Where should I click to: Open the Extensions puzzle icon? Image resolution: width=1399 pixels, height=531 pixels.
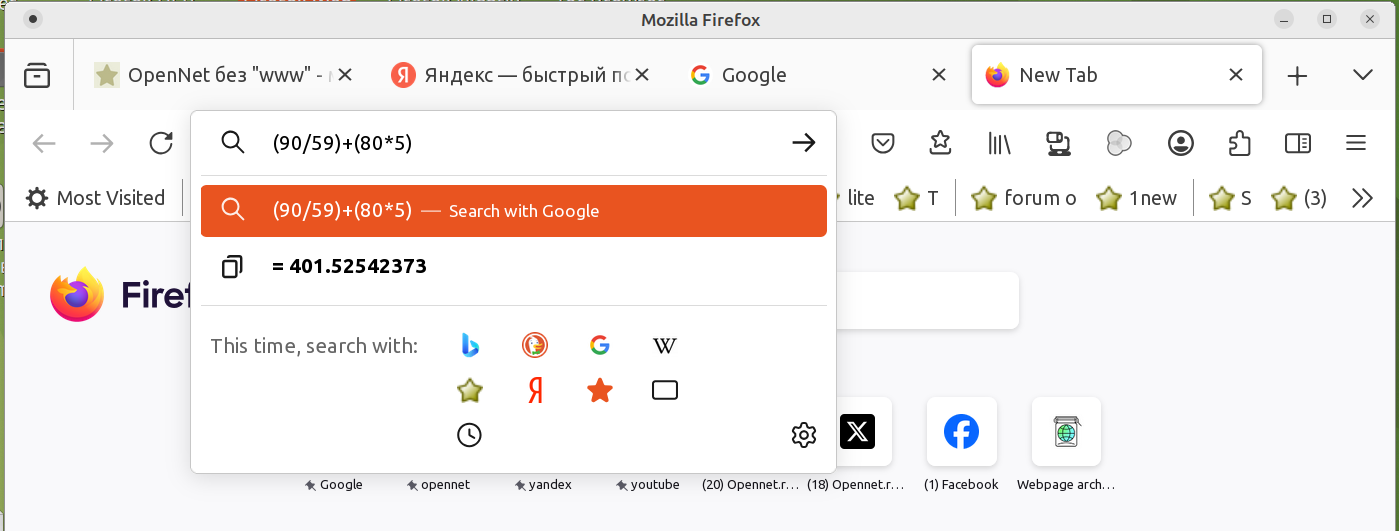(1239, 143)
